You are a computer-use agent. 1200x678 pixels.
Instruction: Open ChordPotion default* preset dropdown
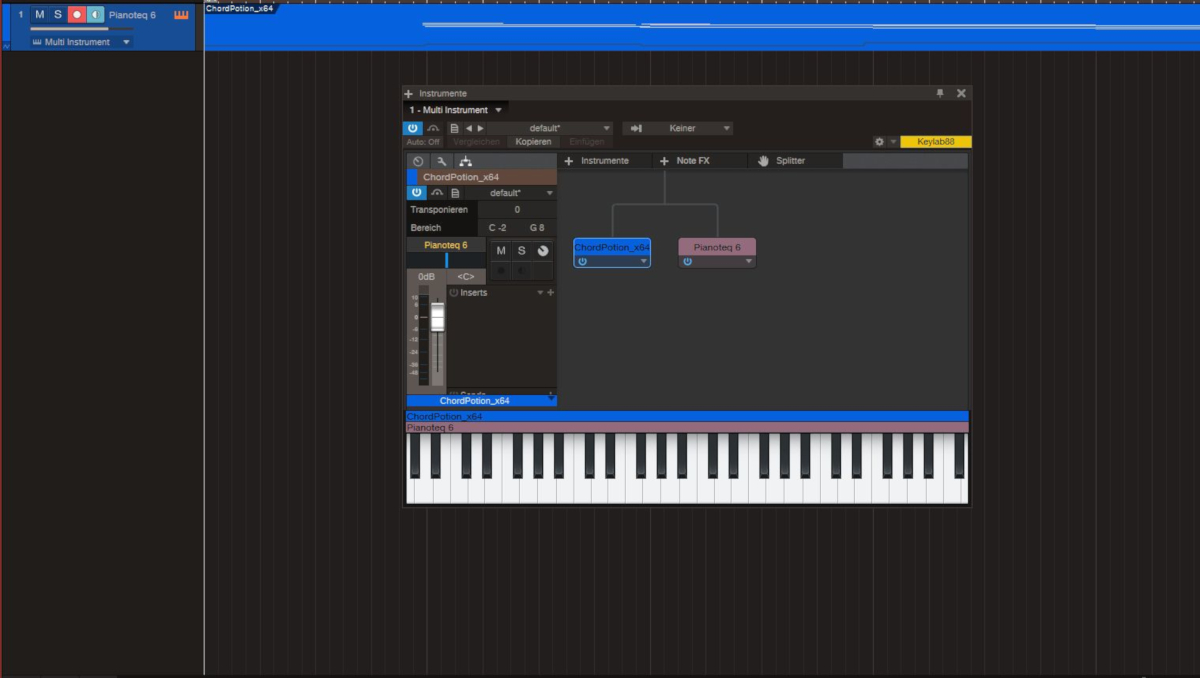click(509, 192)
